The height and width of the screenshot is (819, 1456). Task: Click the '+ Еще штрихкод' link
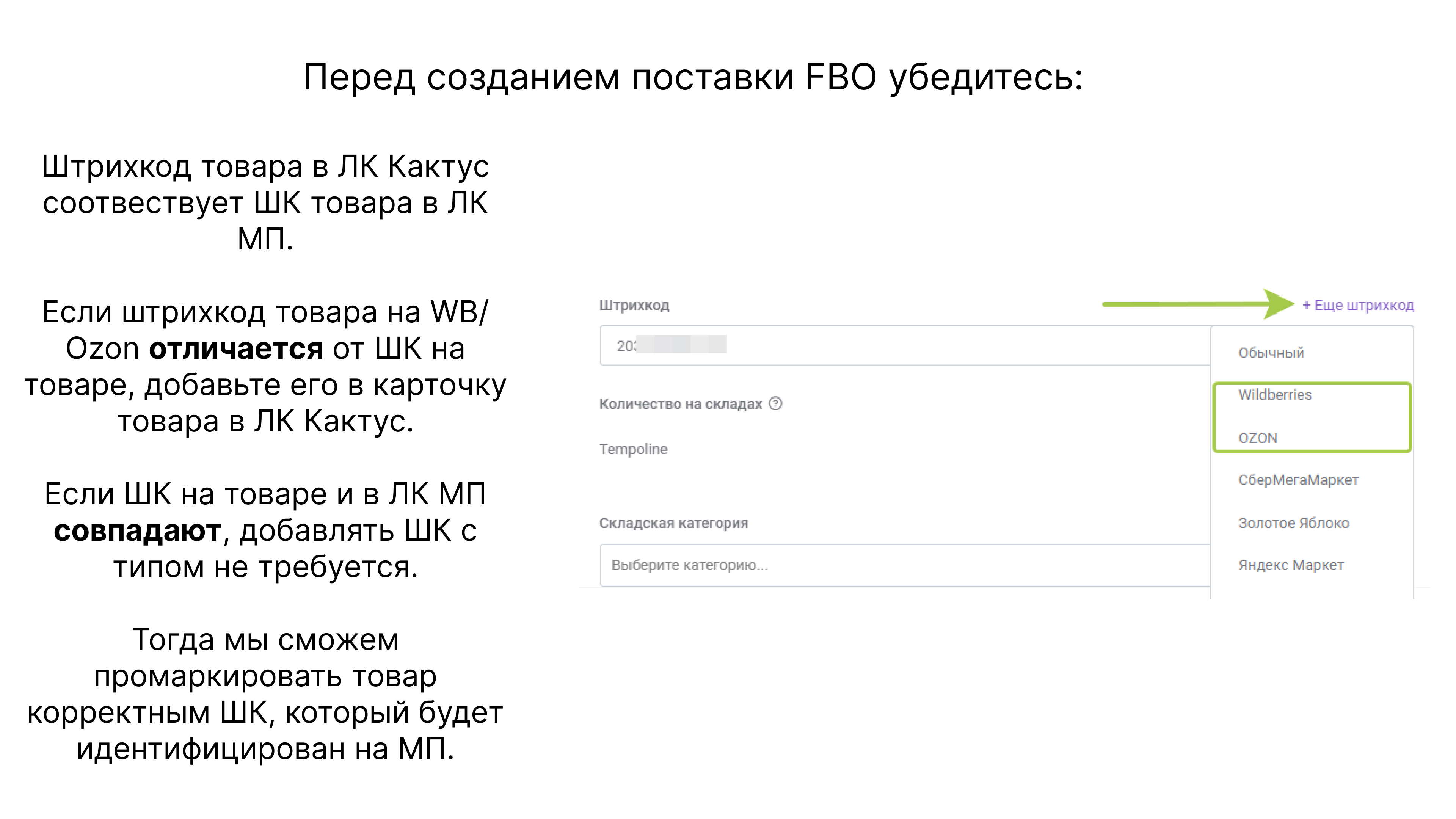(1358, 305)
